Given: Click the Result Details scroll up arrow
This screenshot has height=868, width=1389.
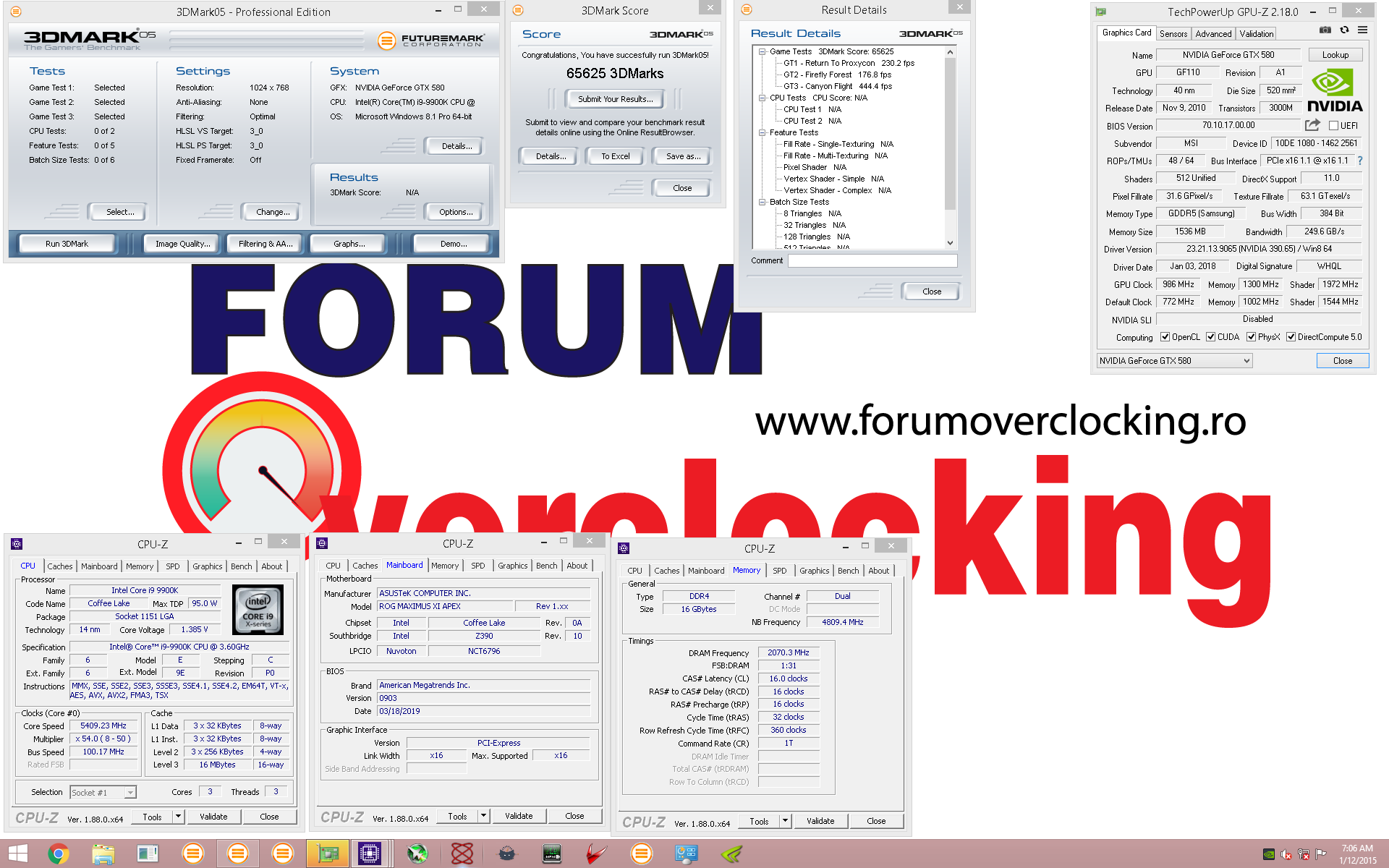Looking at the screenshot, I should (950, 52).
